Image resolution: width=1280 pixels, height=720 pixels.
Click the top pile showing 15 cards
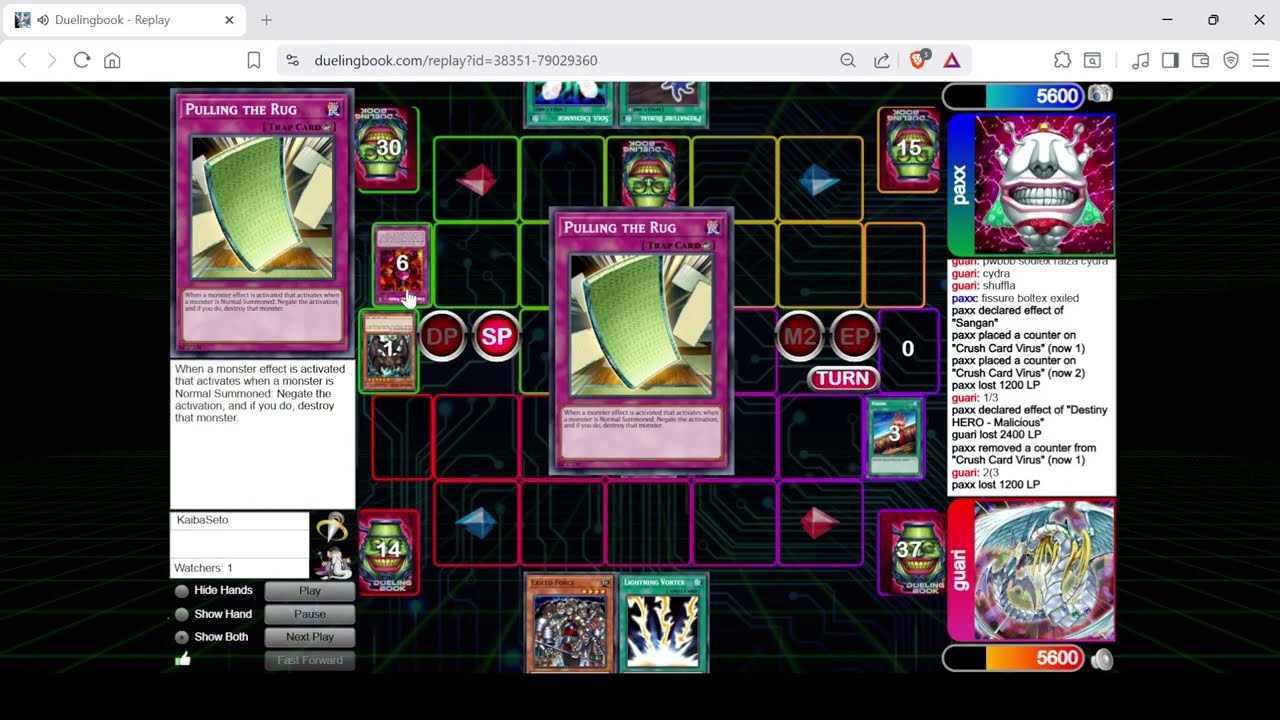point(908,148)
